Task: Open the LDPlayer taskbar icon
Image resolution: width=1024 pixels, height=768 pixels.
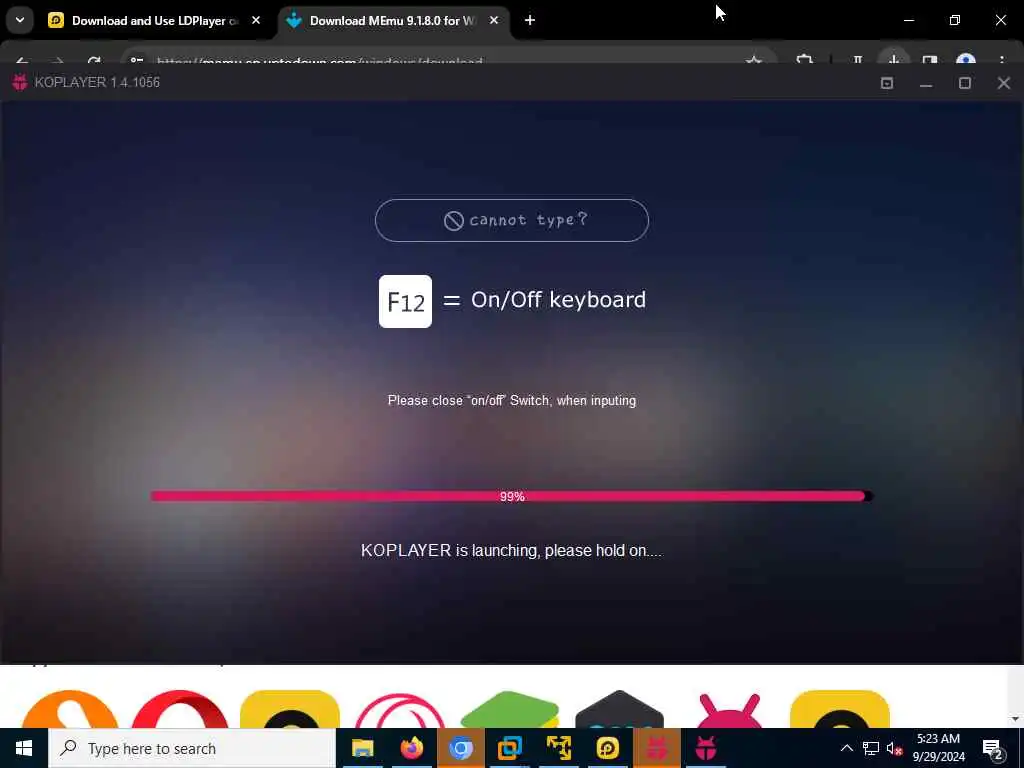Action: coord(607,748)
